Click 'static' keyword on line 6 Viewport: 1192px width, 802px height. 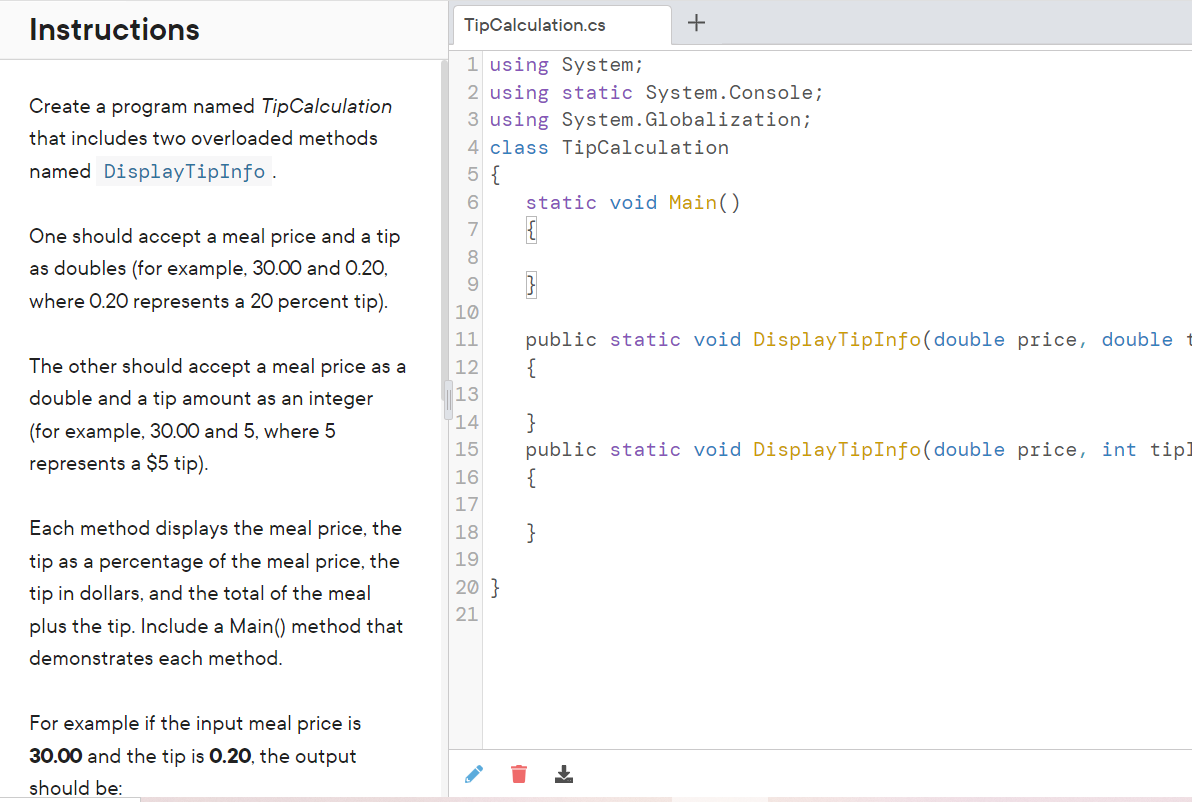click(x=561, y=203)
